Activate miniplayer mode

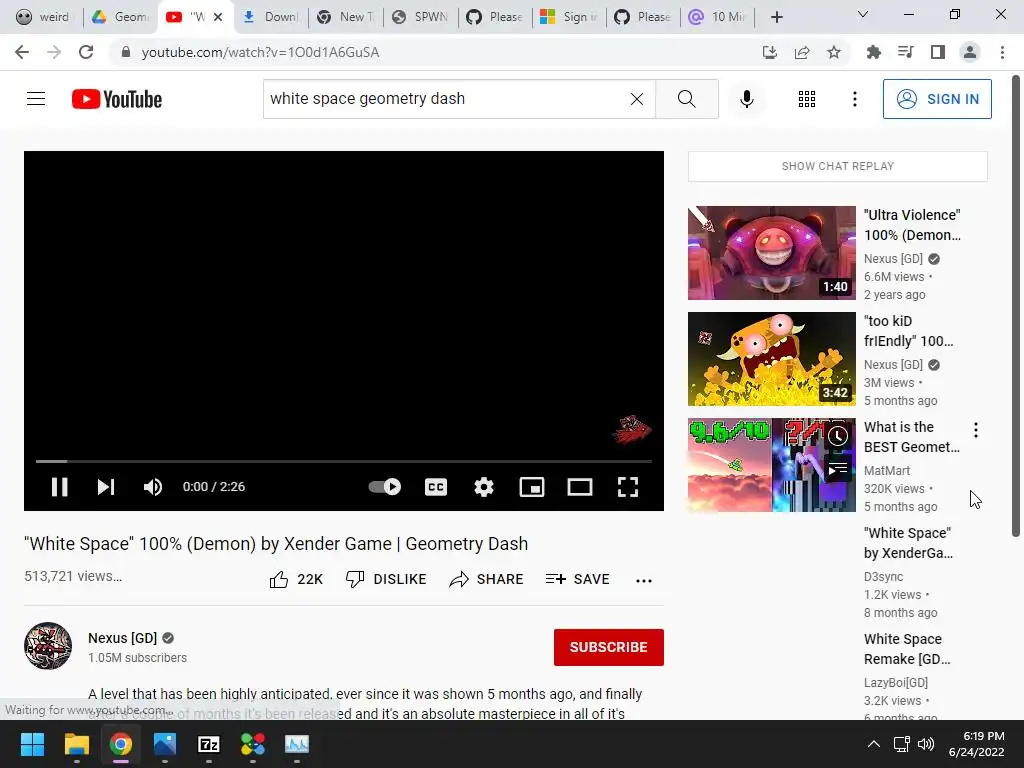(532, 487)
